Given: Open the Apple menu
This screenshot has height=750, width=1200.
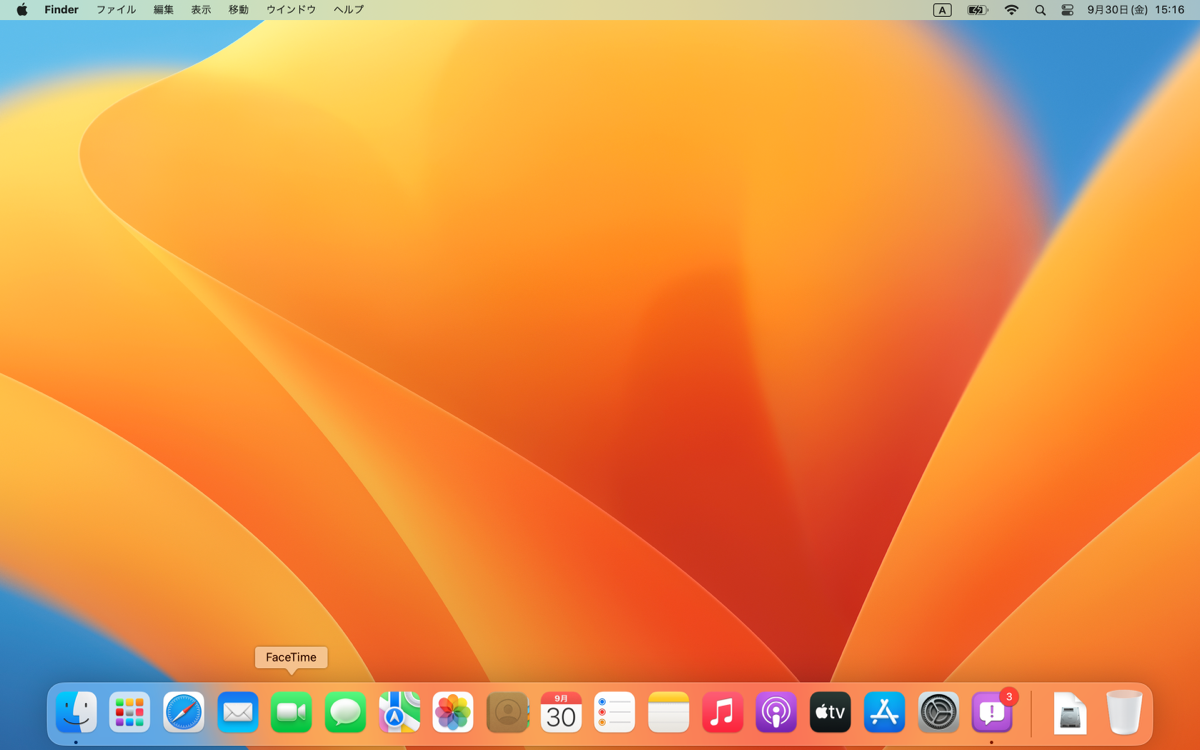Looking at the screenshot, I should pyautogui.click(x=22, y=10).
